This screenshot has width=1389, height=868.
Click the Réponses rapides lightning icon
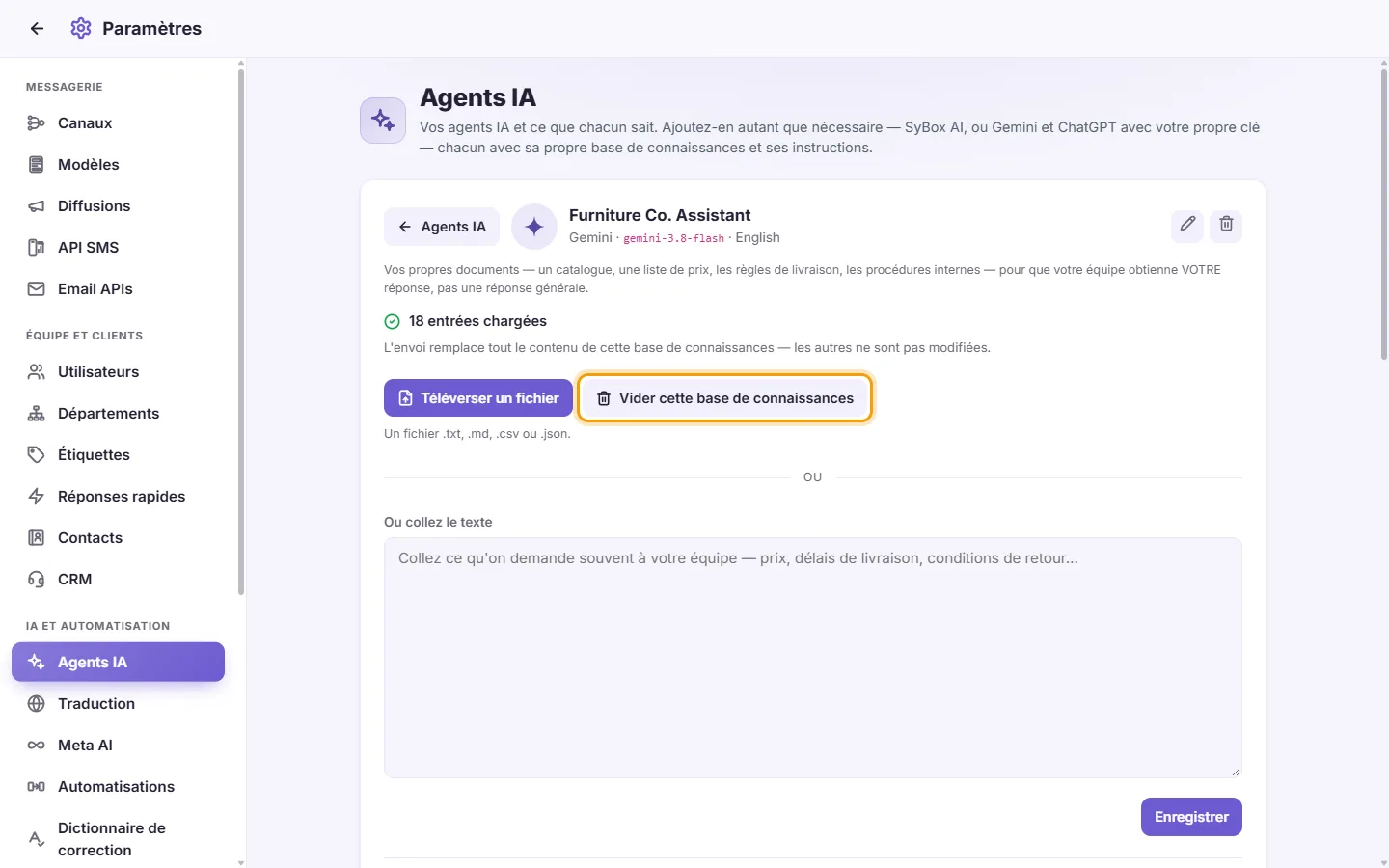(37, 497)
